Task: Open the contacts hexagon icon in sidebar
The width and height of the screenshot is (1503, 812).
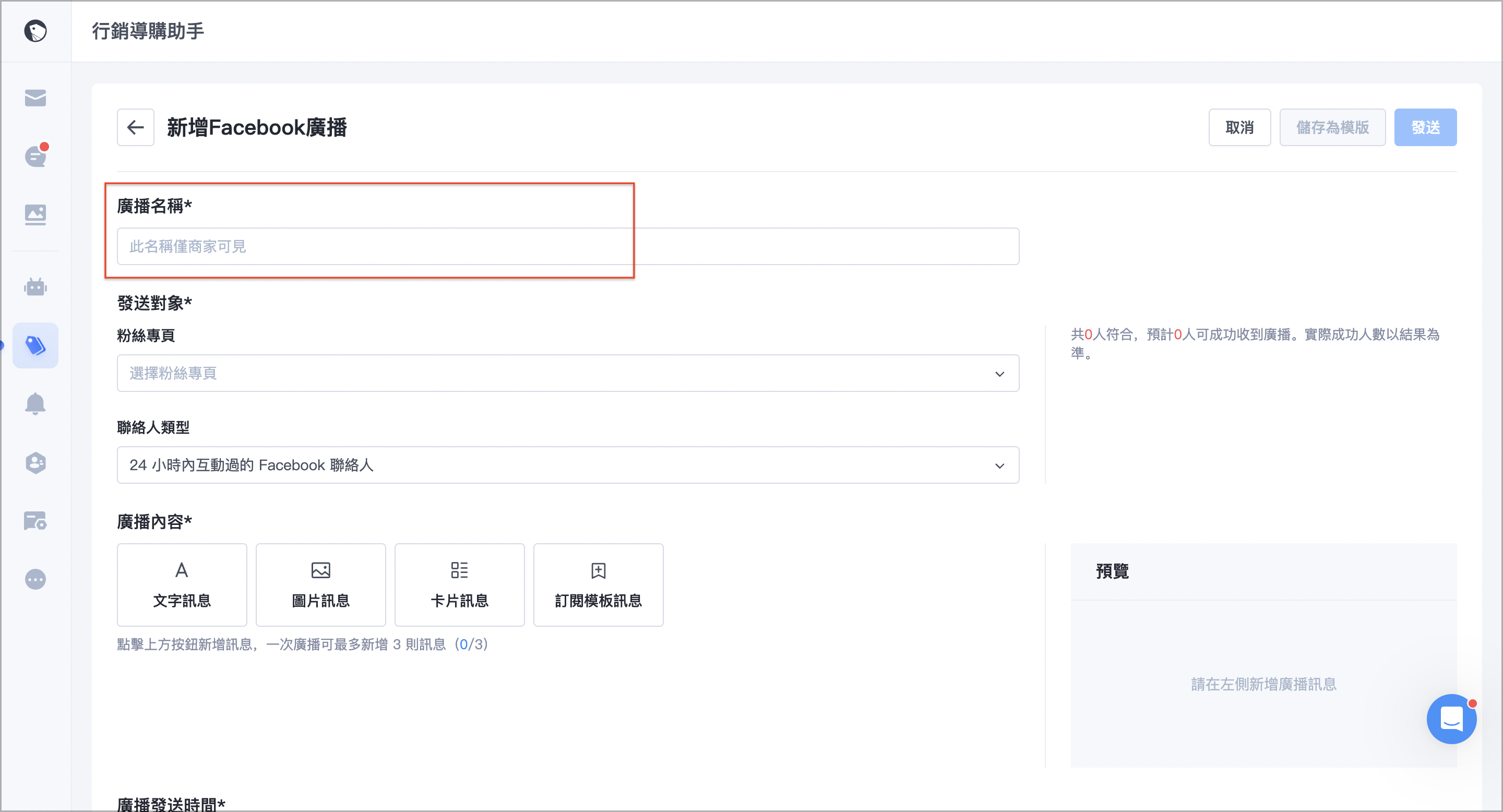Action: tap(35, 462)
